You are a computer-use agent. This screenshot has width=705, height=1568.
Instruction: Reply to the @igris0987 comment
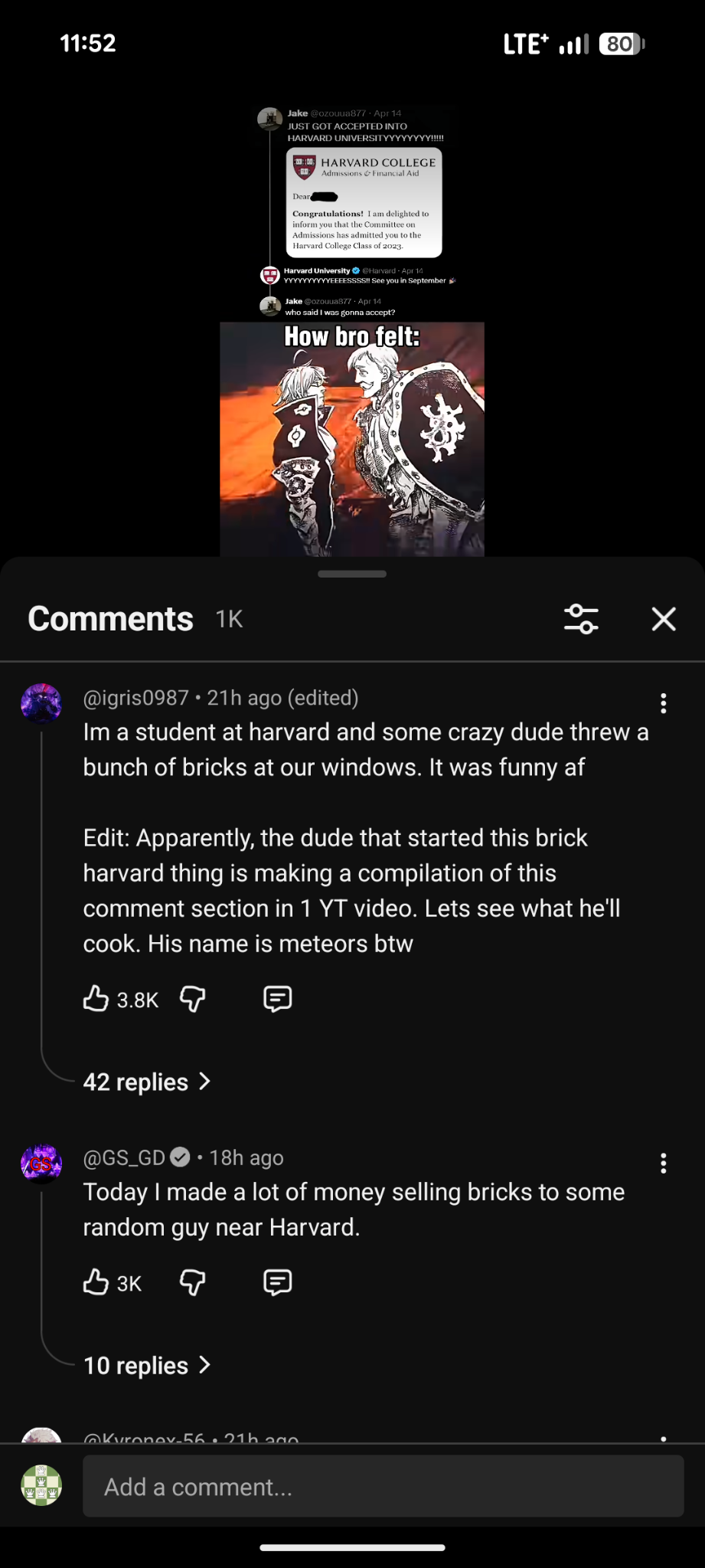pyautogui.click(x=277, y=999)
